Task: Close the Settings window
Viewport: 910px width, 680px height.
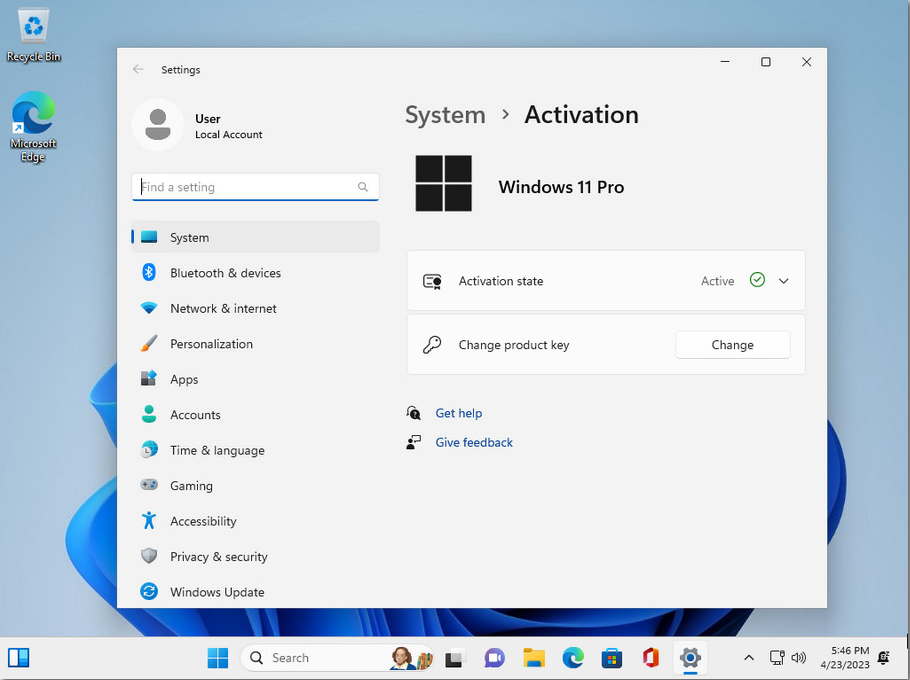Action: [806, 62]
